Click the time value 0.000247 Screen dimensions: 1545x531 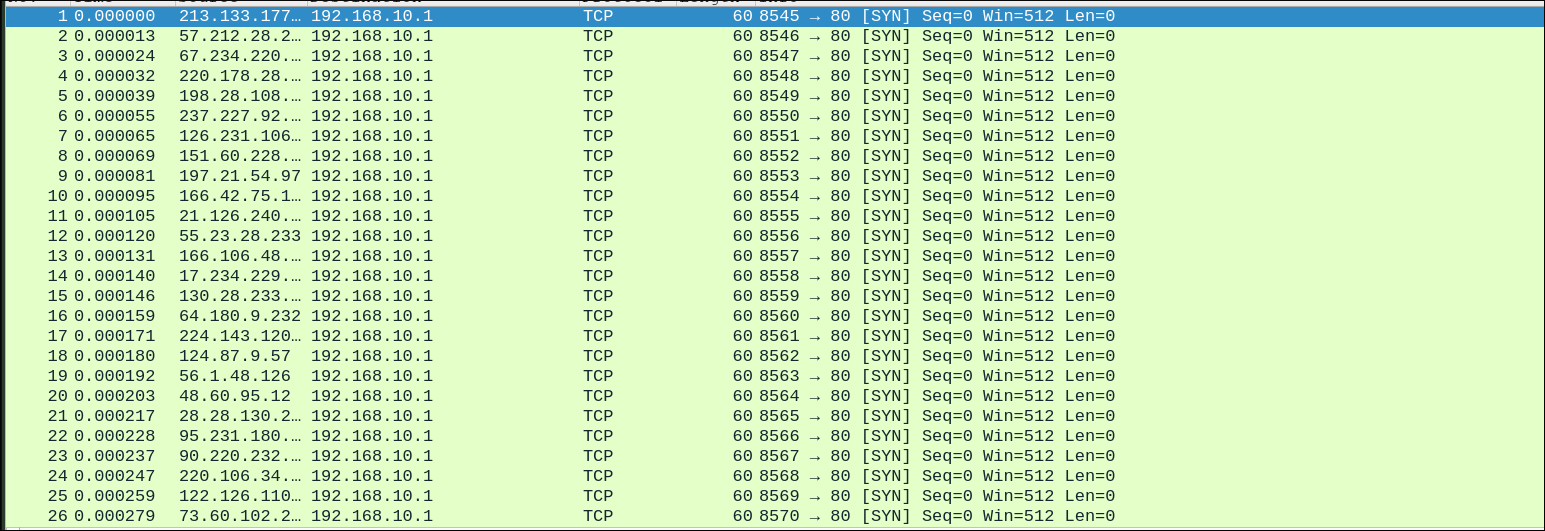coord(114,476)
